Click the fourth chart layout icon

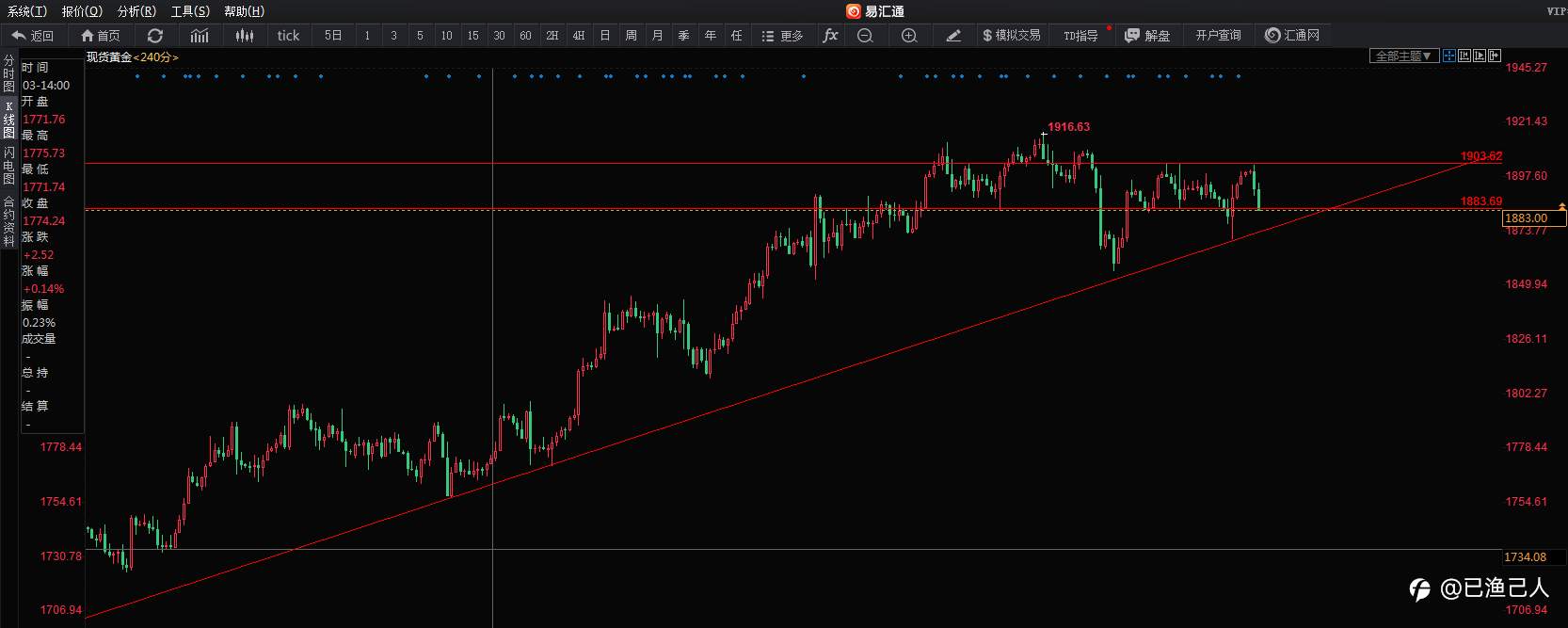[x=1495, y=56]
